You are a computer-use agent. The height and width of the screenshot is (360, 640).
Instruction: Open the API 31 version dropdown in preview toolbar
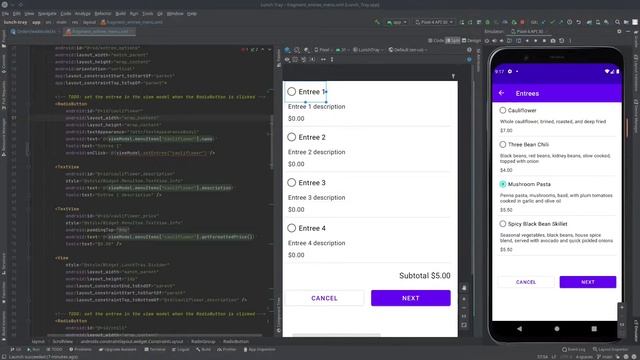[342, 50]
